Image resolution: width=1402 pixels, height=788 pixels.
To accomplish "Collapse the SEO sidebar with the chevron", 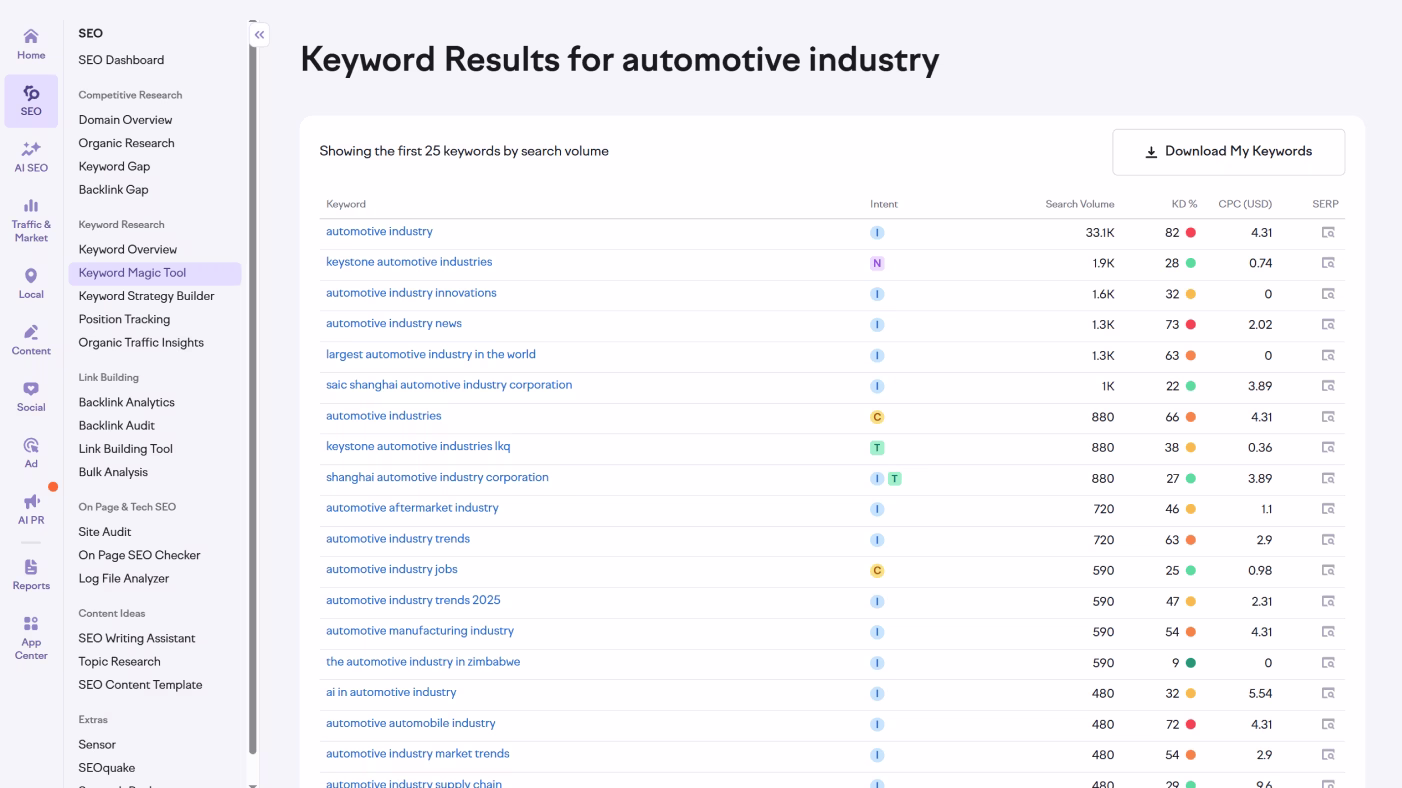I will point(259,34).
